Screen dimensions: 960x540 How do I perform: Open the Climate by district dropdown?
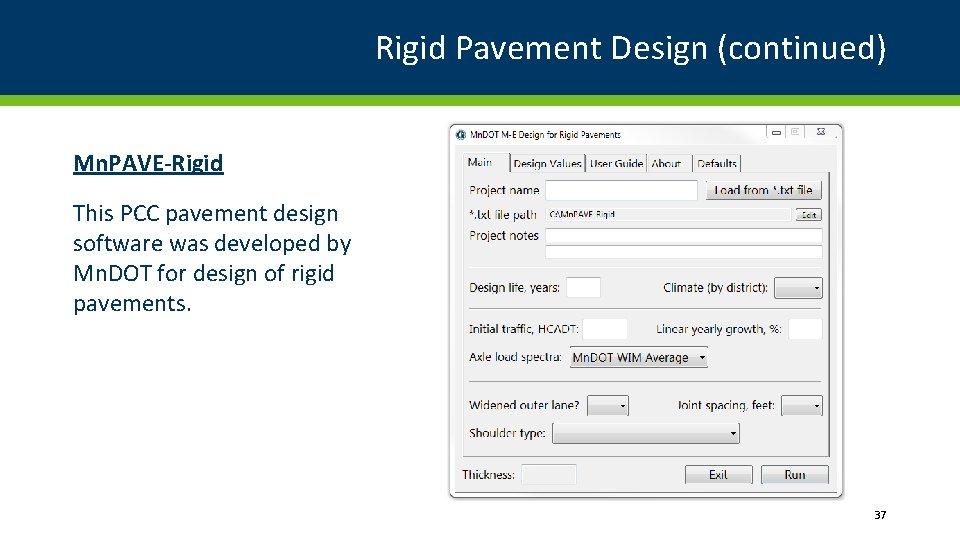pyautogui.click(x=798, y=288)
